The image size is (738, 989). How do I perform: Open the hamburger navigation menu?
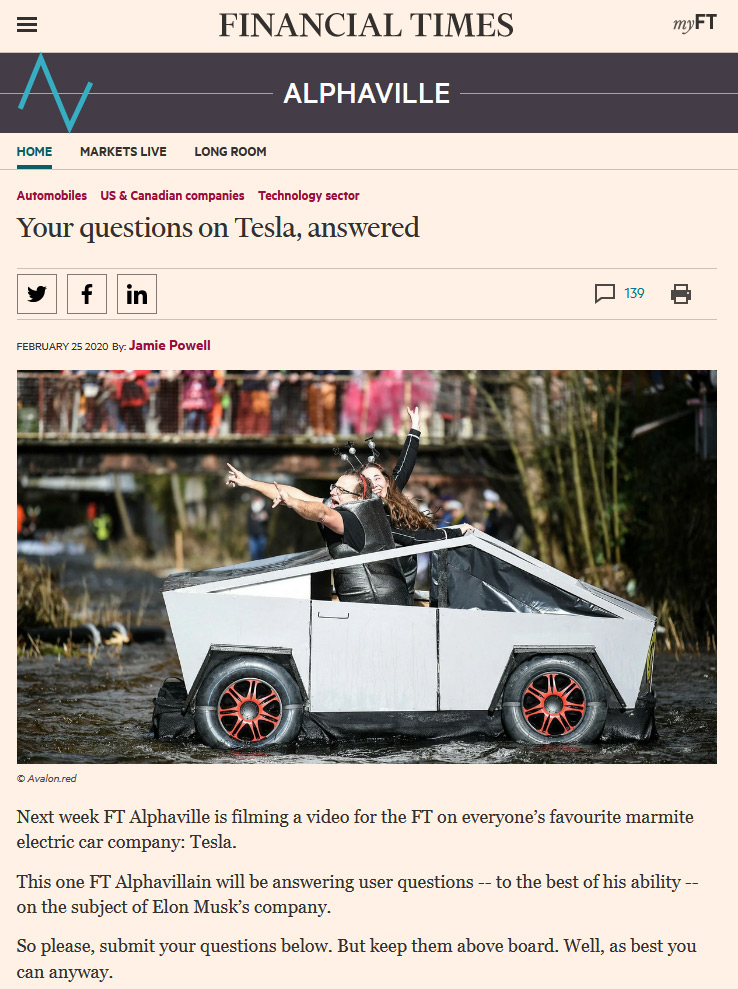[x=26, y=25]
